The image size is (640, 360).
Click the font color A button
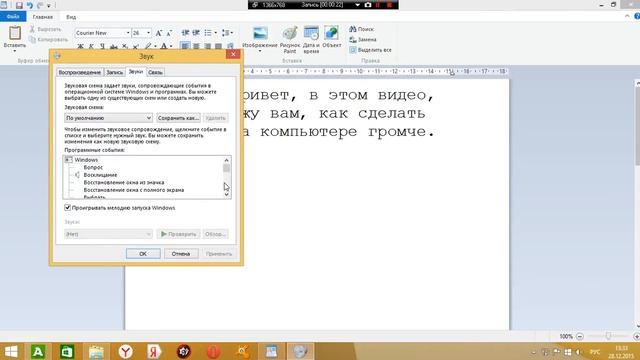point(164,46)
